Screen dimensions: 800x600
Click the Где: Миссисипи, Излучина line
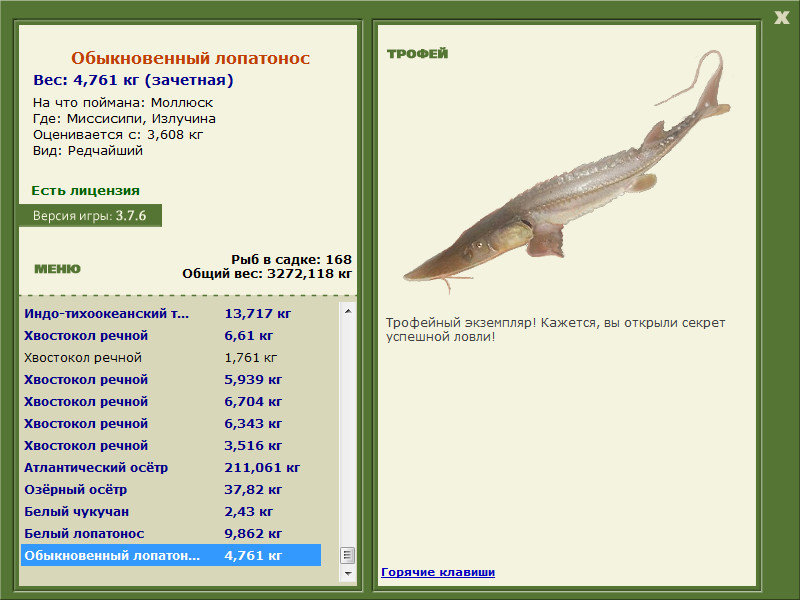point(124,119)
